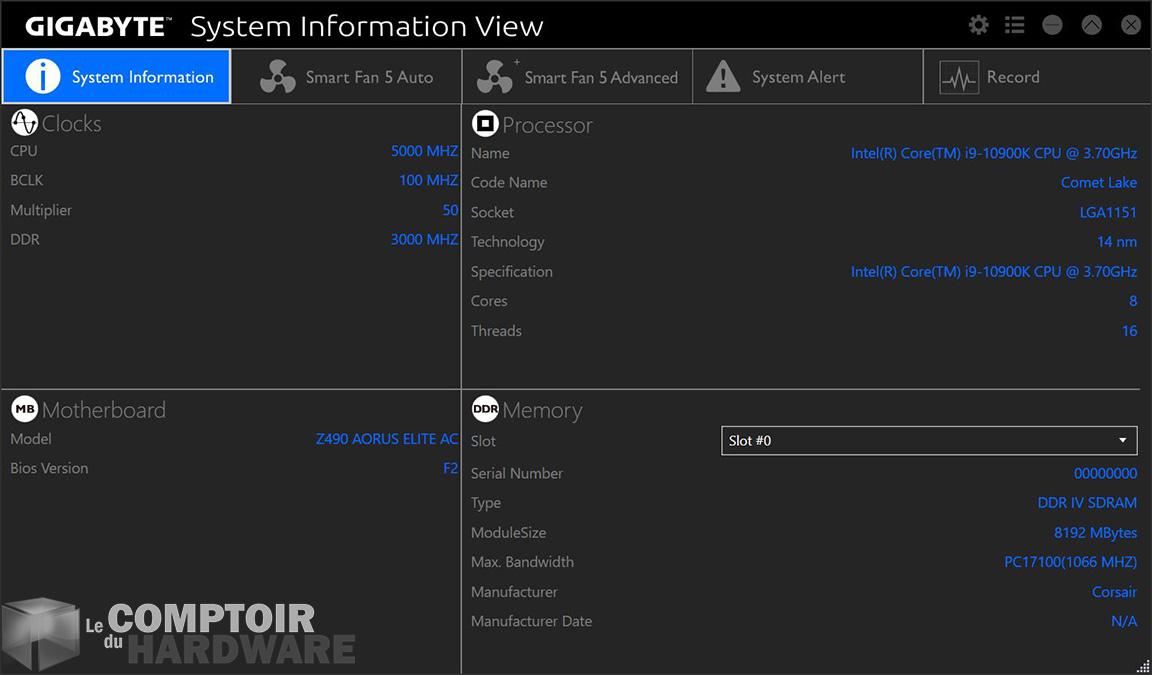Click the DDR clock value 3000 MHZ
Image resolution: width=1152 pixels, height=675 pixels.
(425, 239)
